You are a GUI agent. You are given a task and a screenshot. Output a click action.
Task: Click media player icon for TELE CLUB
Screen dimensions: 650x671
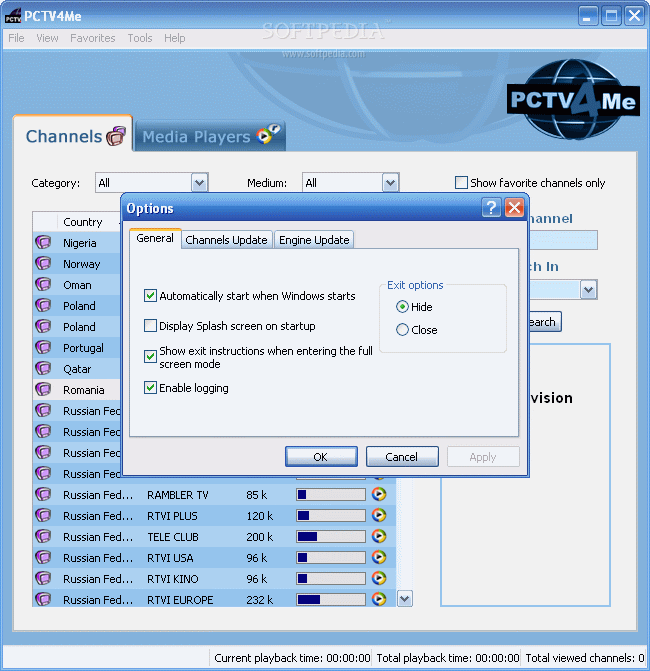(379, 536)
